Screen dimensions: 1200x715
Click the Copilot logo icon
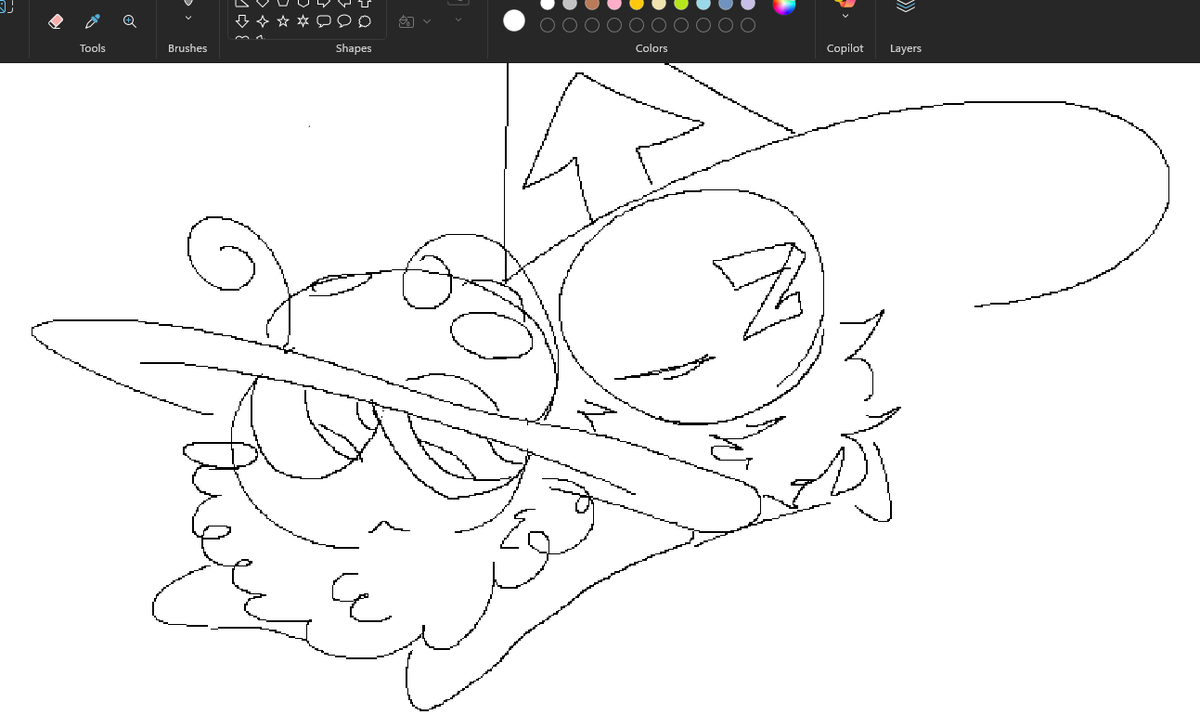845,3
